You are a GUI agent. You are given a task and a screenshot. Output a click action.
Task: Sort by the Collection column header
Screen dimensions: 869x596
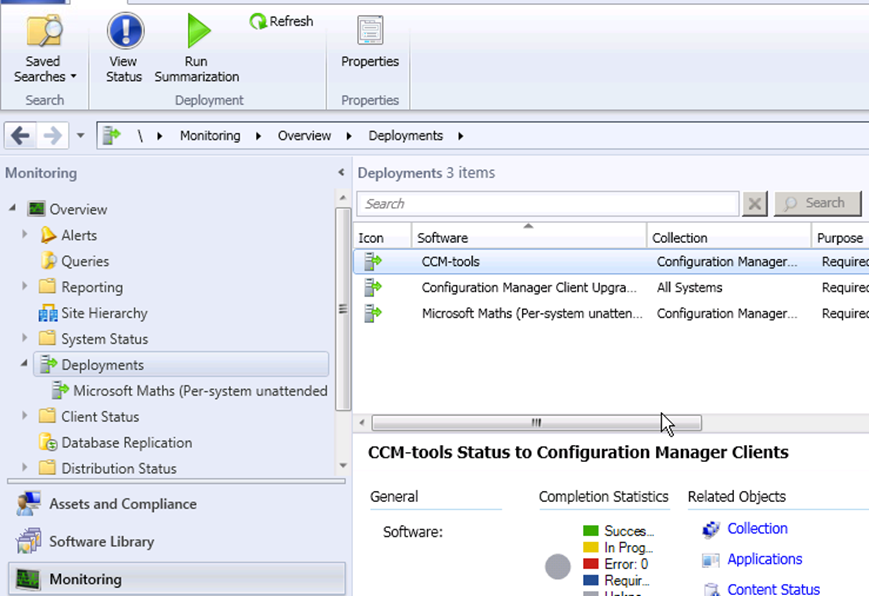729,237
